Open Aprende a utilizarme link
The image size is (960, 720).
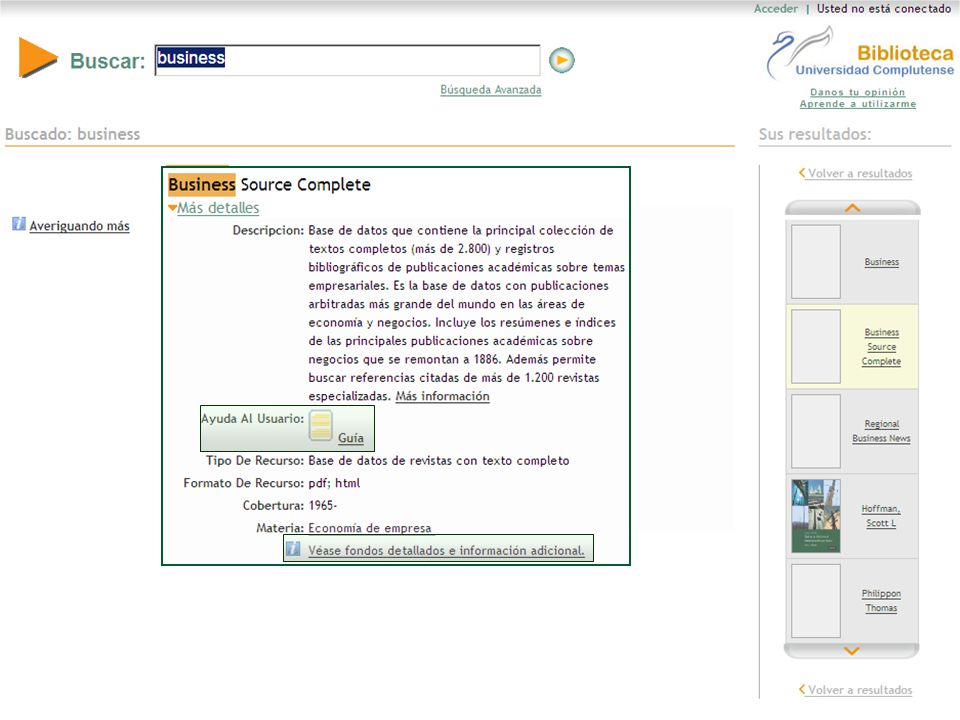[858, 104]
